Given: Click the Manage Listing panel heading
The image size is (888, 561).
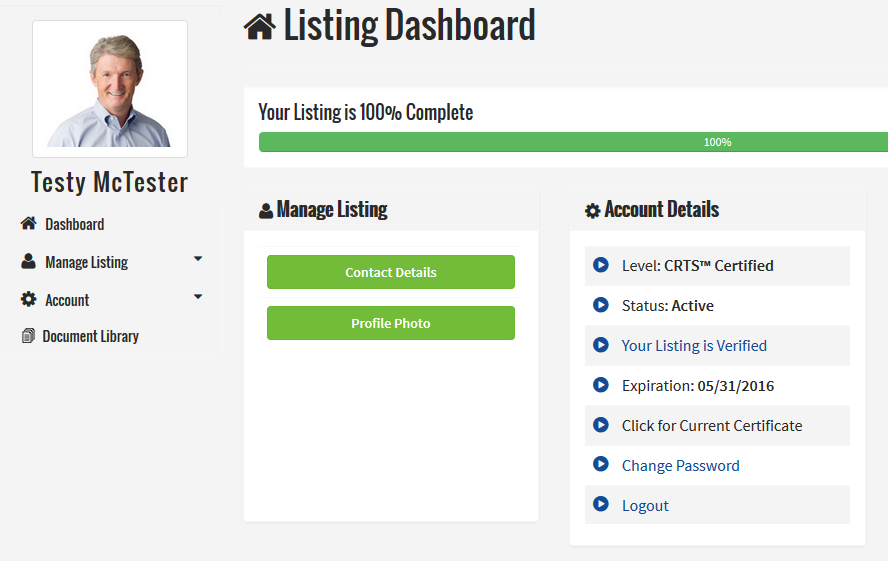Looking at the screenshot, I should pyautogui.click(x=332, y=209).
